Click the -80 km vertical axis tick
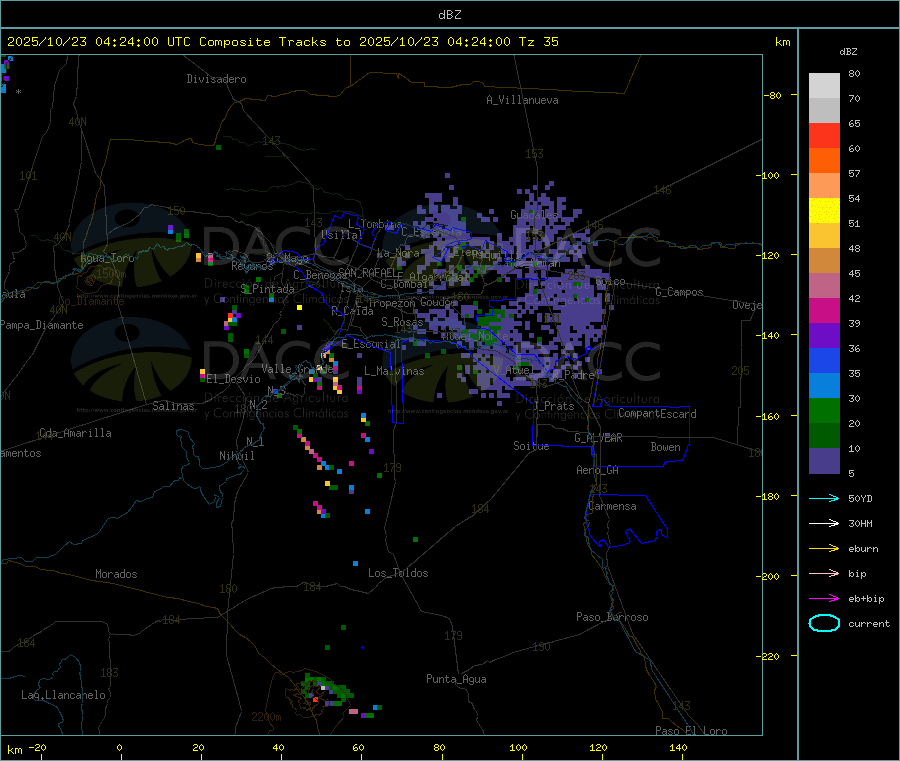The width and height of the screenshot is (900, 761). pos(773,95)
